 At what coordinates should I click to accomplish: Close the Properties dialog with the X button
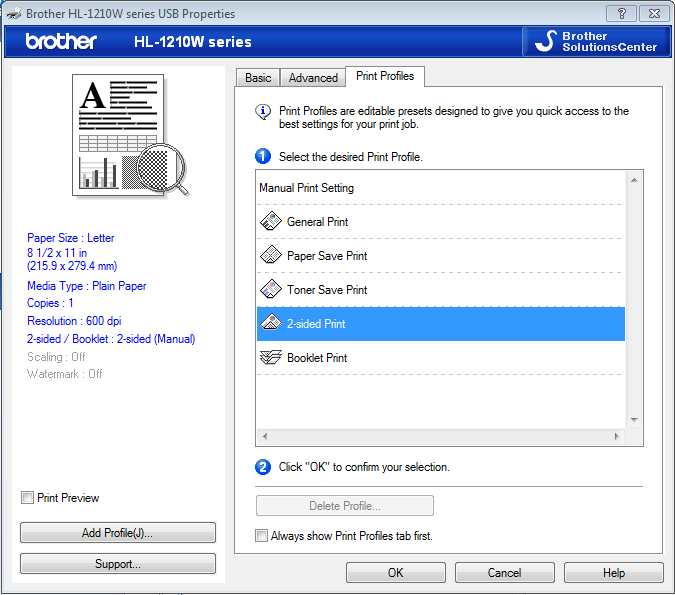coord(654,14)
